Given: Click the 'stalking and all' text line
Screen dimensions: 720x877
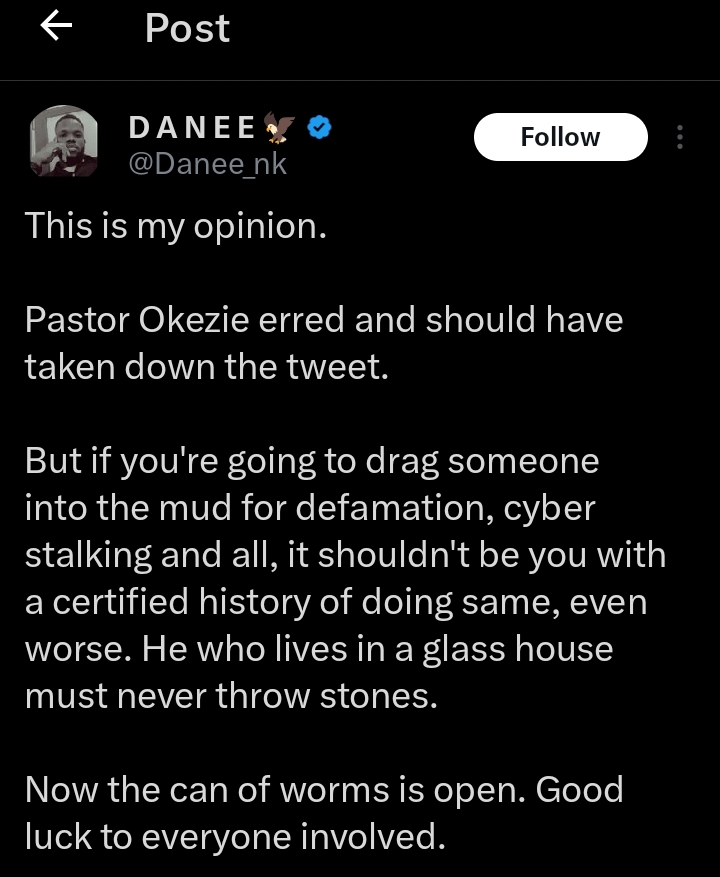Looking at the screenshot, I should [x=345, y=555].
